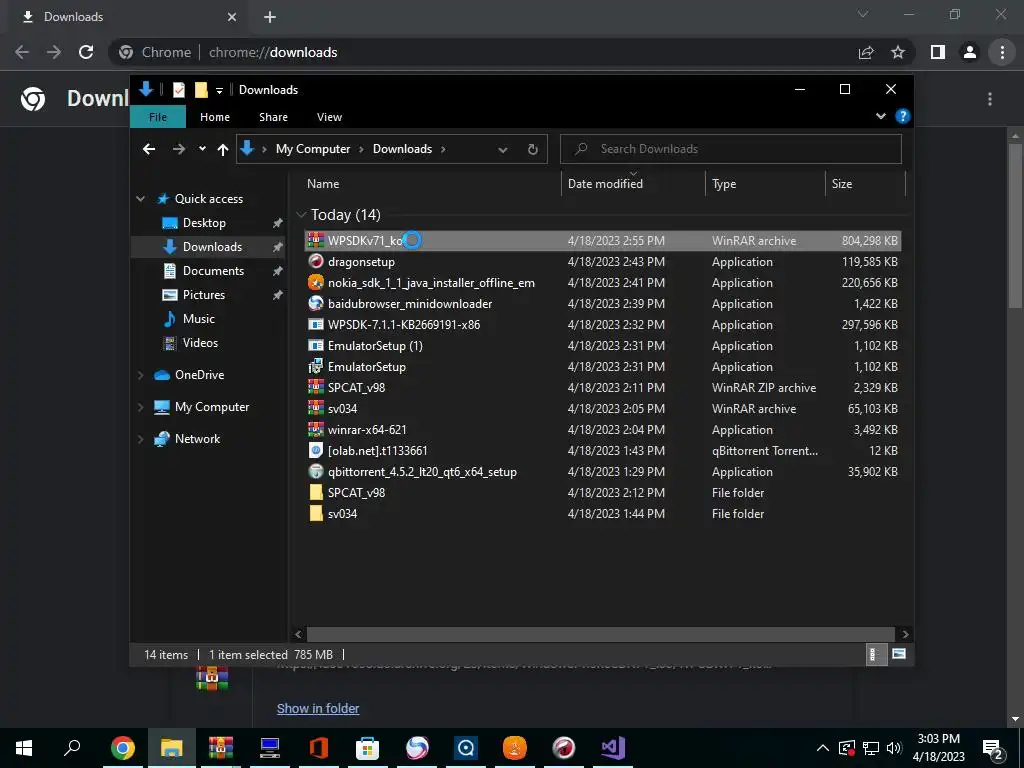The image size is (1024, 768).
Task: Show hidden system tray icons
Action: tap(823, 748)
